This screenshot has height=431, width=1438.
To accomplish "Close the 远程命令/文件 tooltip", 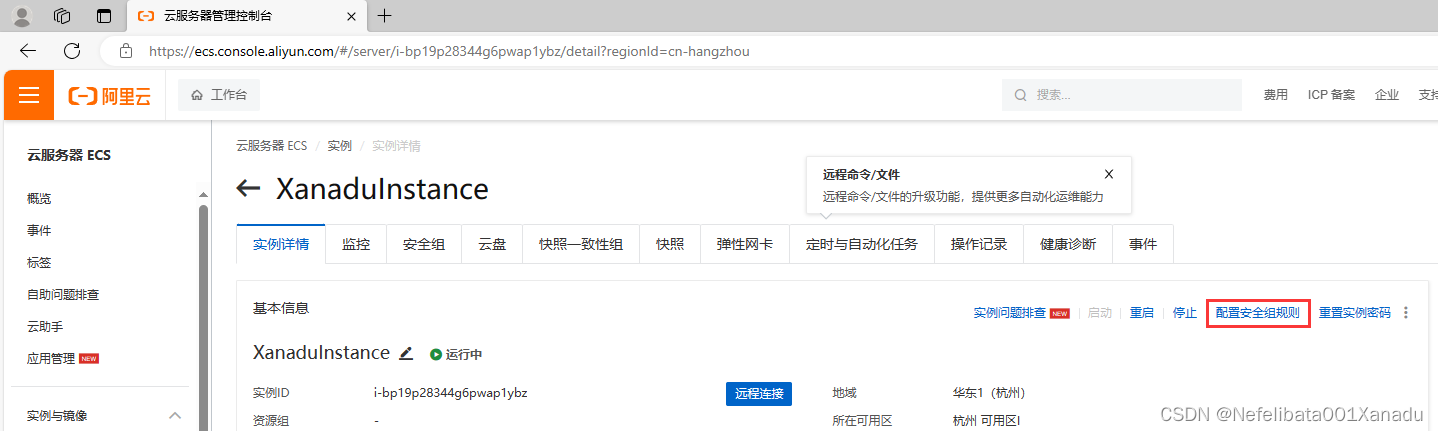I will tap(1108, 174).
